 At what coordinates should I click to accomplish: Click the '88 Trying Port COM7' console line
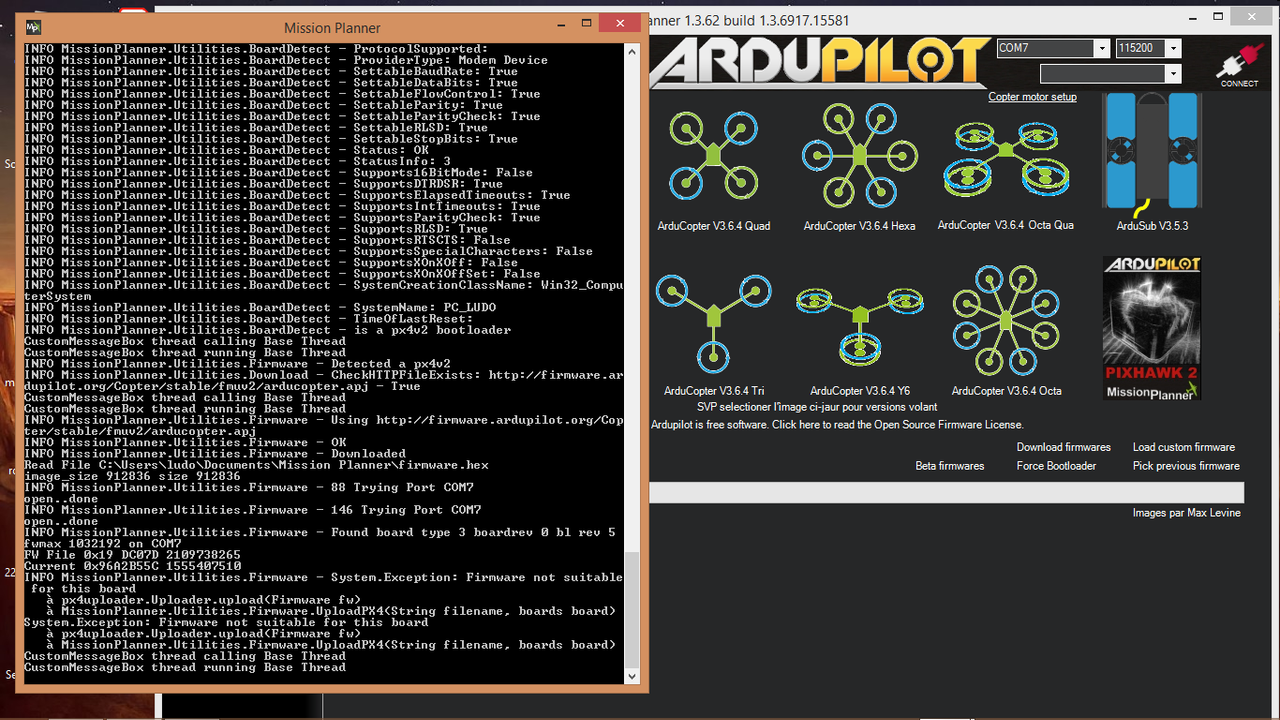[x=249, y=488]
